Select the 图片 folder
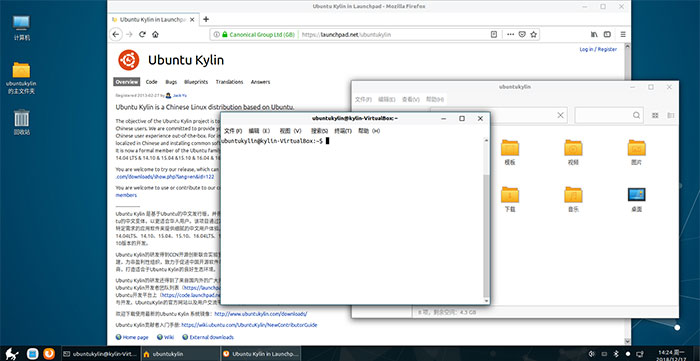 click(636, 152)
